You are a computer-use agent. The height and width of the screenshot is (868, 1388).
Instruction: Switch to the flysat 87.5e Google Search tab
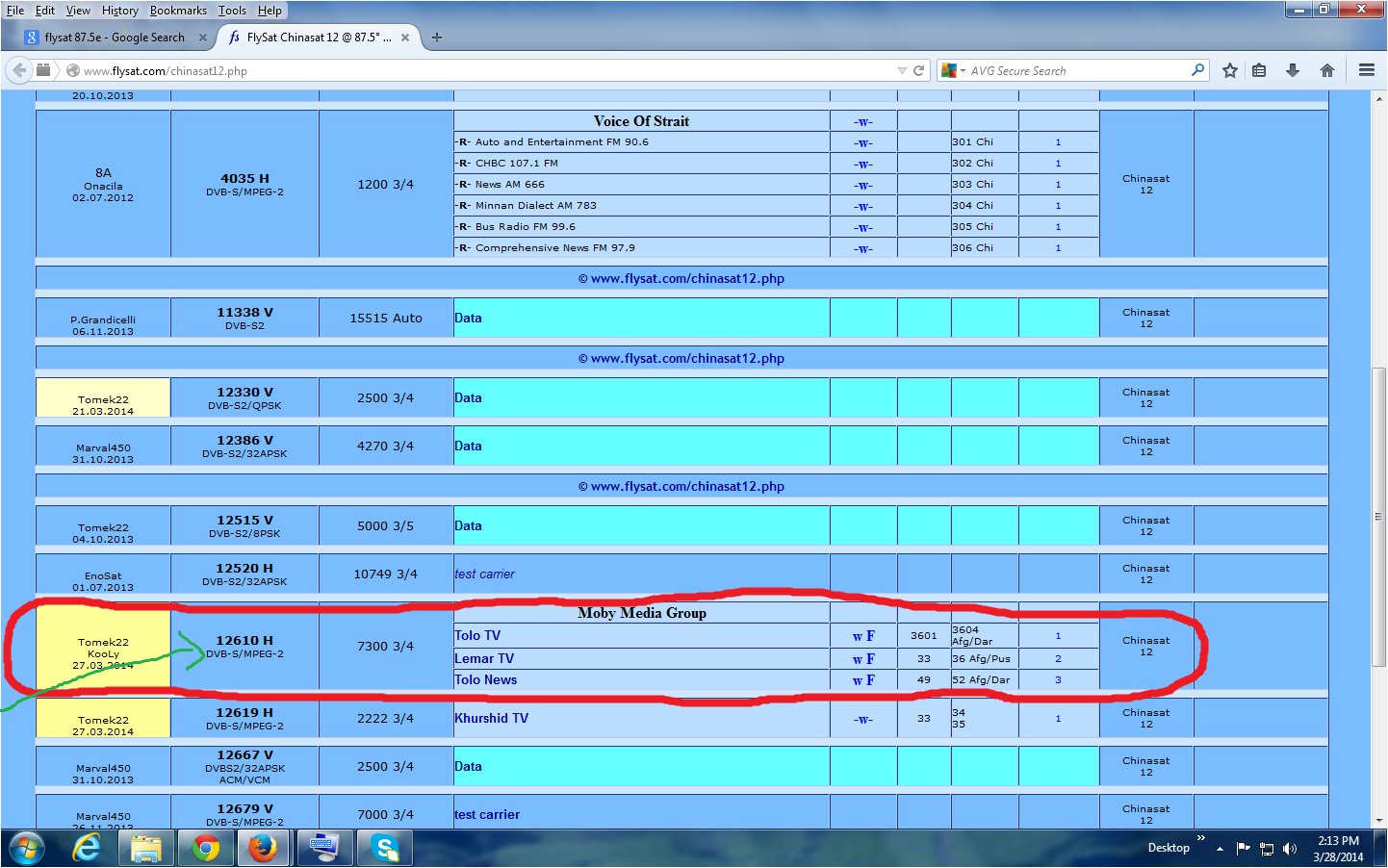point(115,38)
